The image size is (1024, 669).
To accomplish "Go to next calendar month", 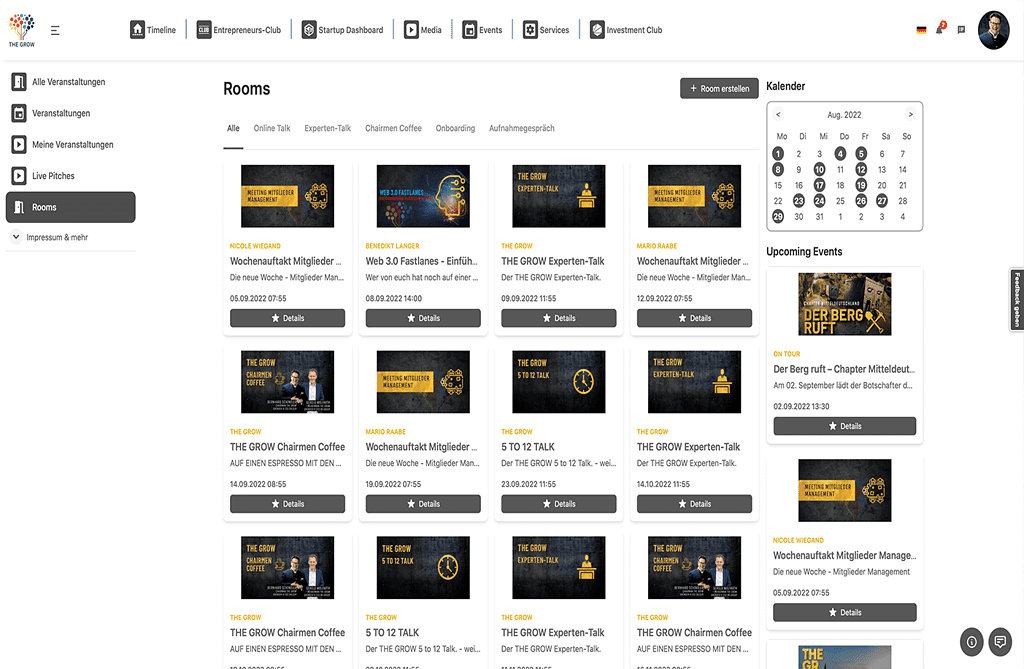I will [x=910, y=114].
